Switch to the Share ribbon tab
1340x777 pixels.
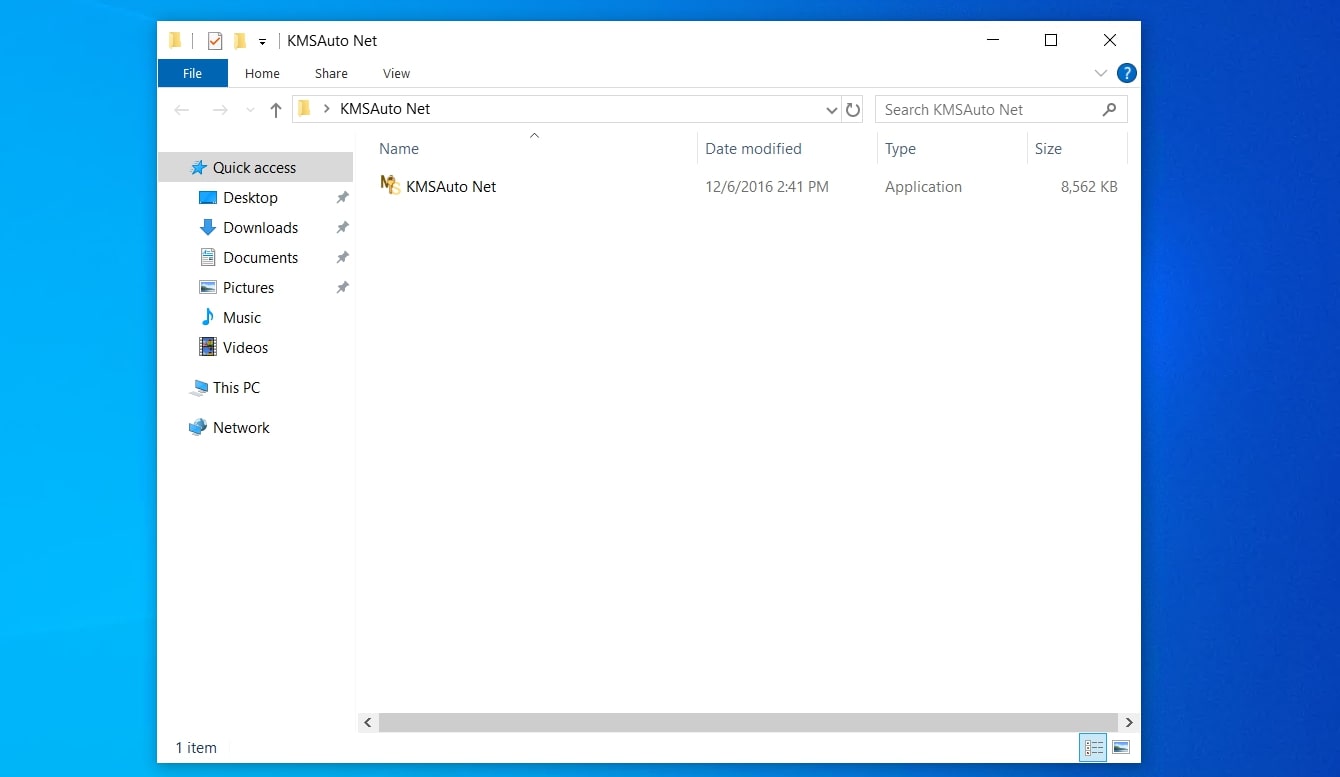[x=331, y=73]
